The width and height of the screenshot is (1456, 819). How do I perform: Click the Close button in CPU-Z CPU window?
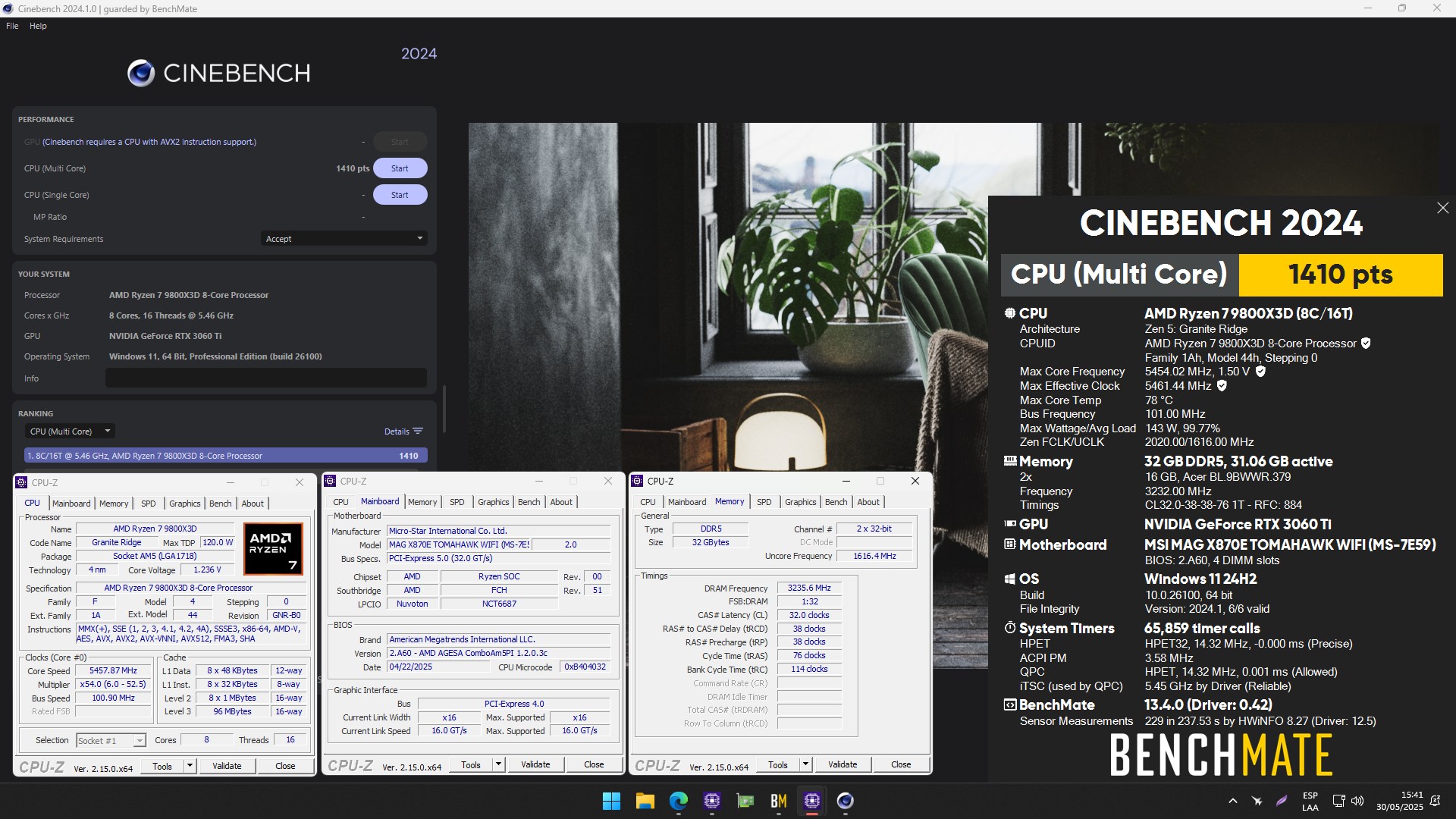pos(285,766)
